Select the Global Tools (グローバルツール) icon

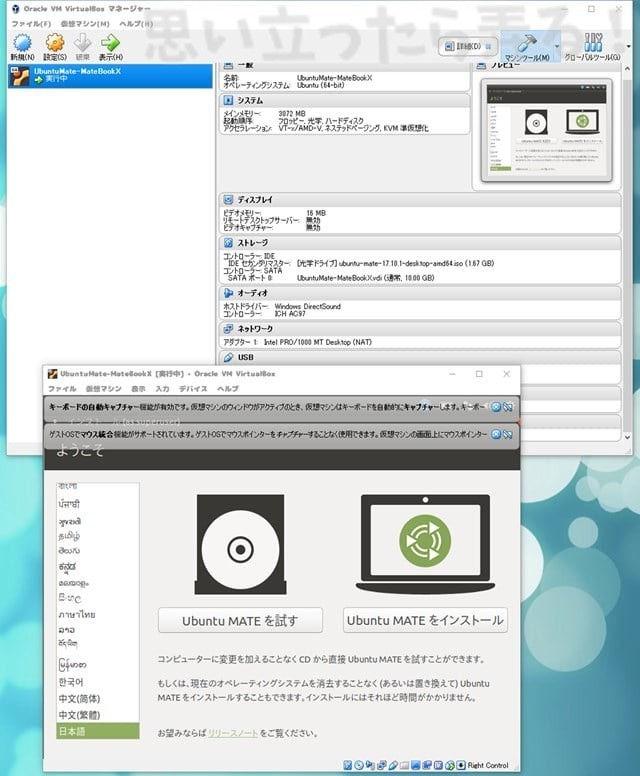[x=592, y=43]
